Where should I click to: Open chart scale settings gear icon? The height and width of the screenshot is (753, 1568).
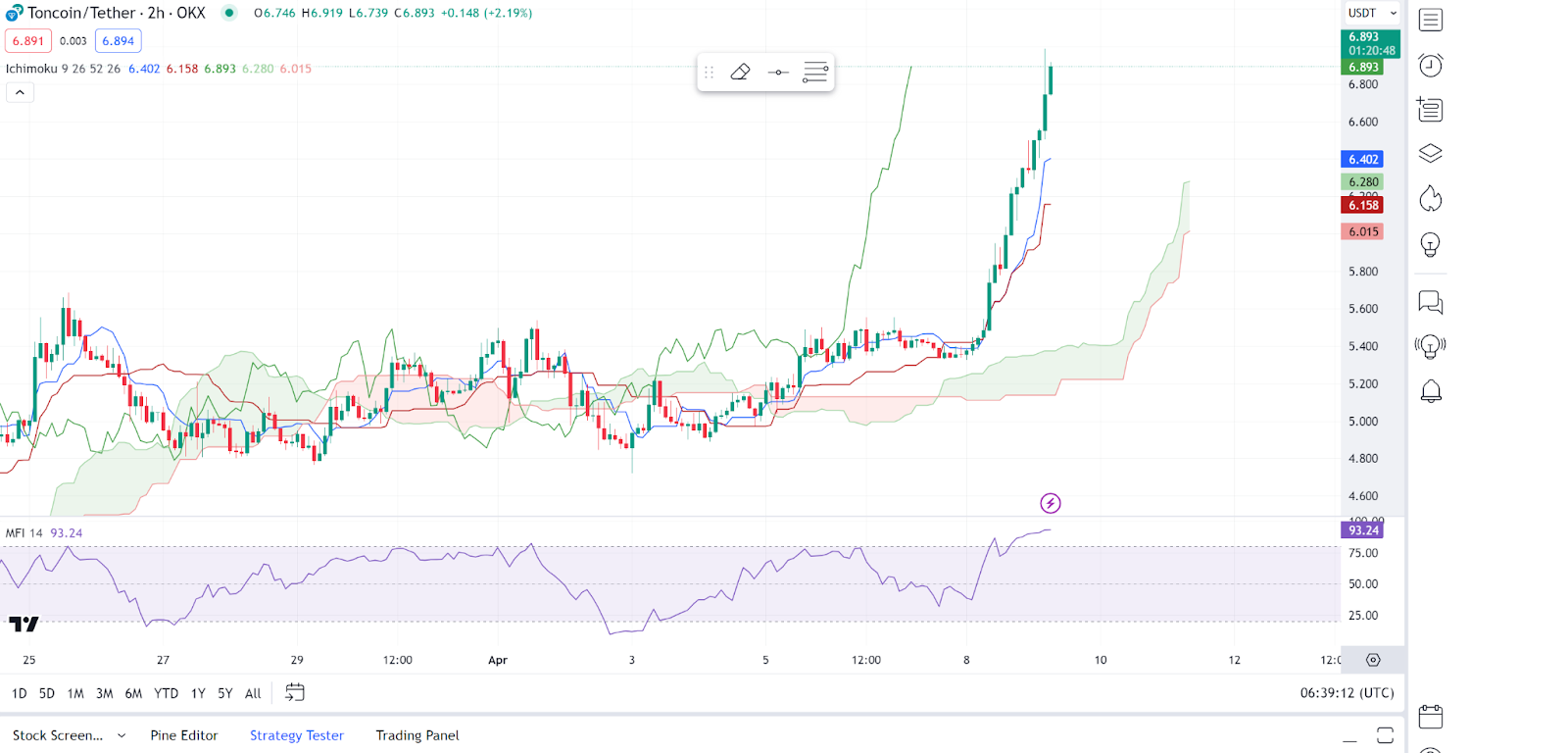[x=1373, y=660]
